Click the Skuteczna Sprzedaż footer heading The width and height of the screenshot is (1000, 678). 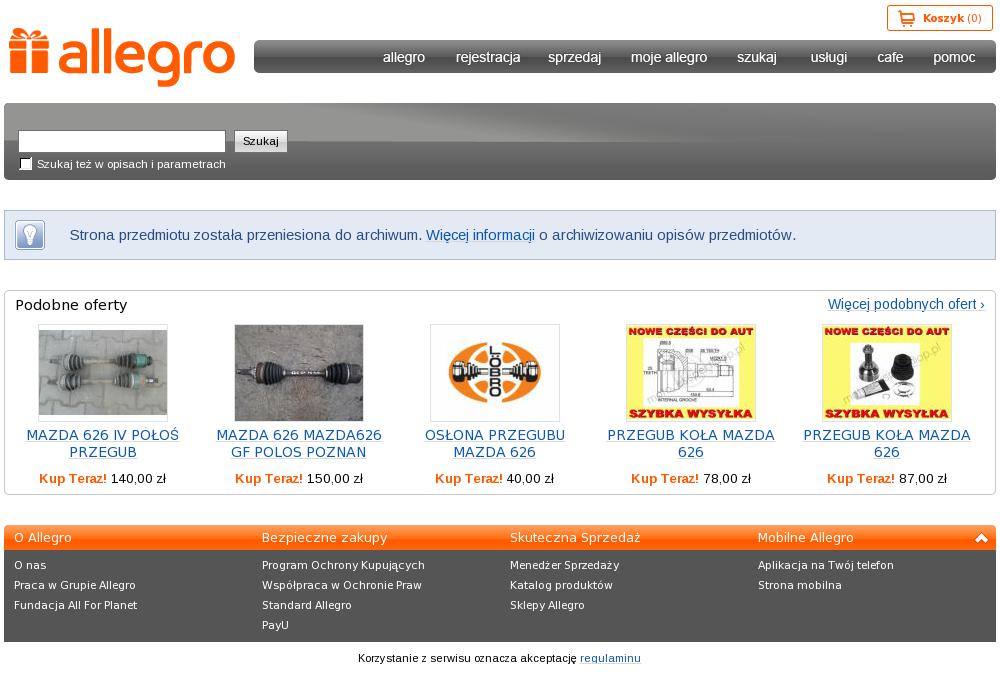[575, 538]
